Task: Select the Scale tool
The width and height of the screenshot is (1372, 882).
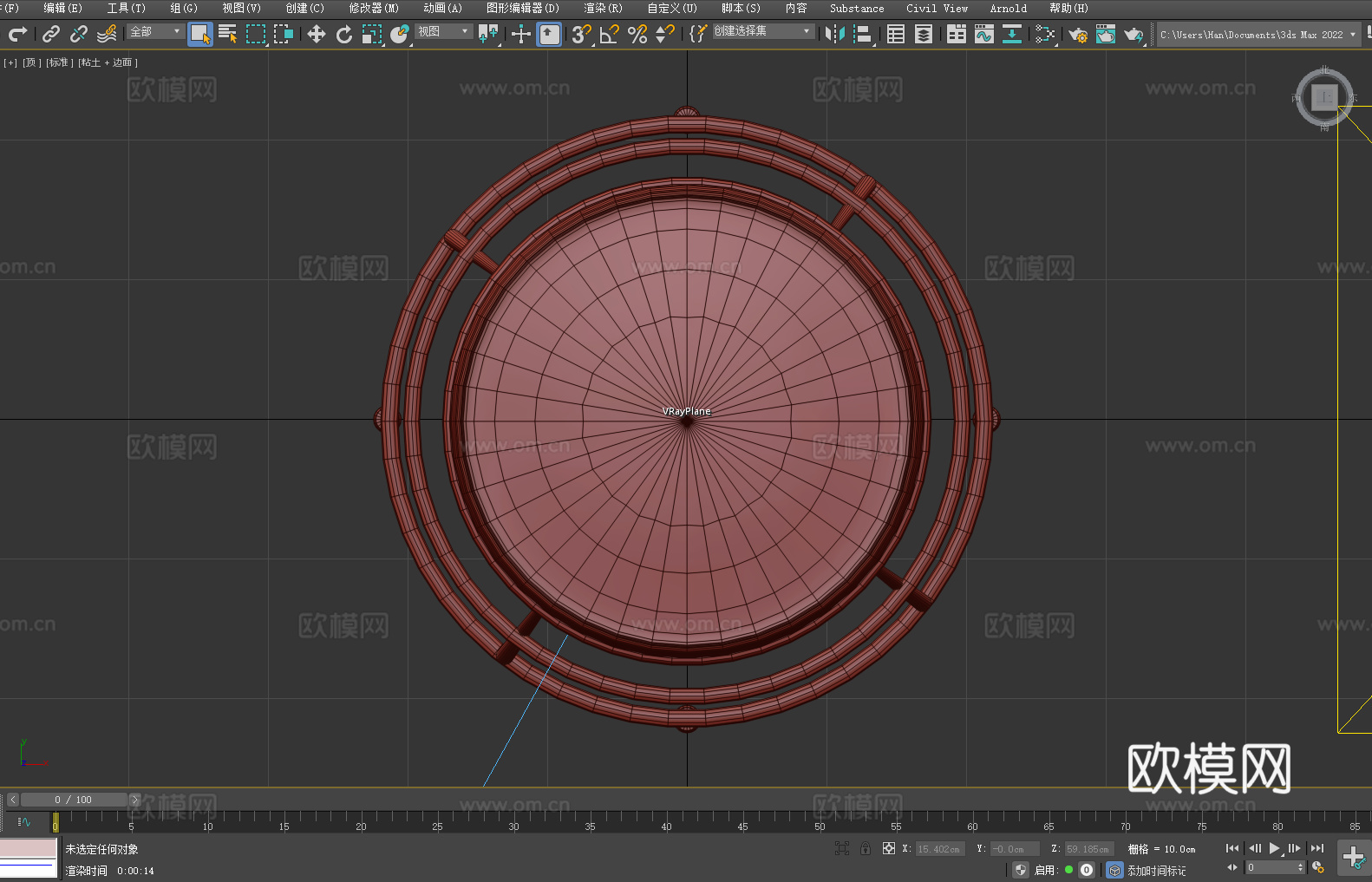Action: pyautogui.click(x=372, y=34)
